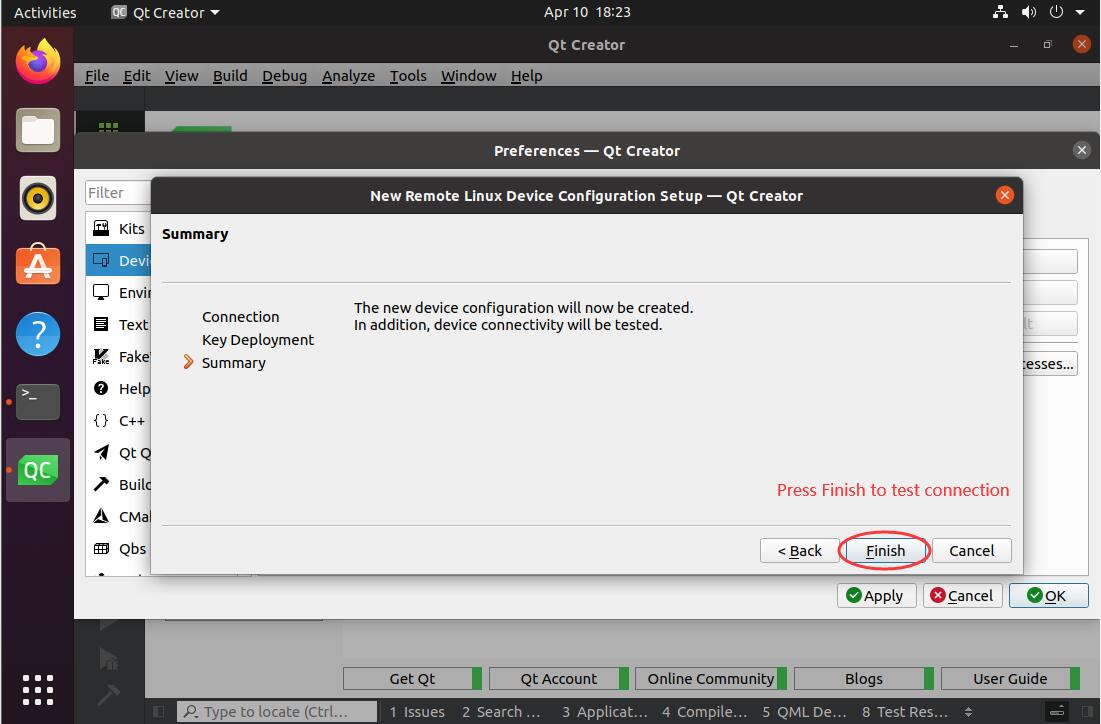Open Welcome mode grid icon
The width and height of the screenshot is (1101, 724).
coord(108,126)
